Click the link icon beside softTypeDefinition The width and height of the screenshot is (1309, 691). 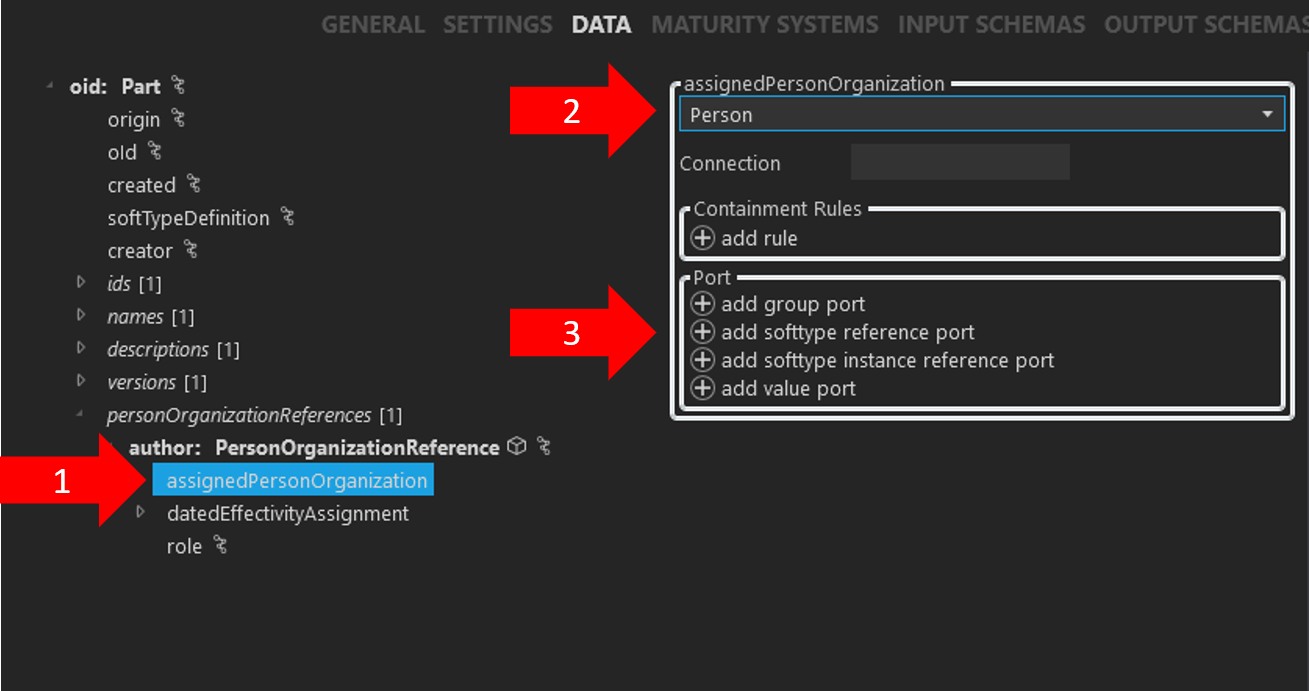point(286,216)
